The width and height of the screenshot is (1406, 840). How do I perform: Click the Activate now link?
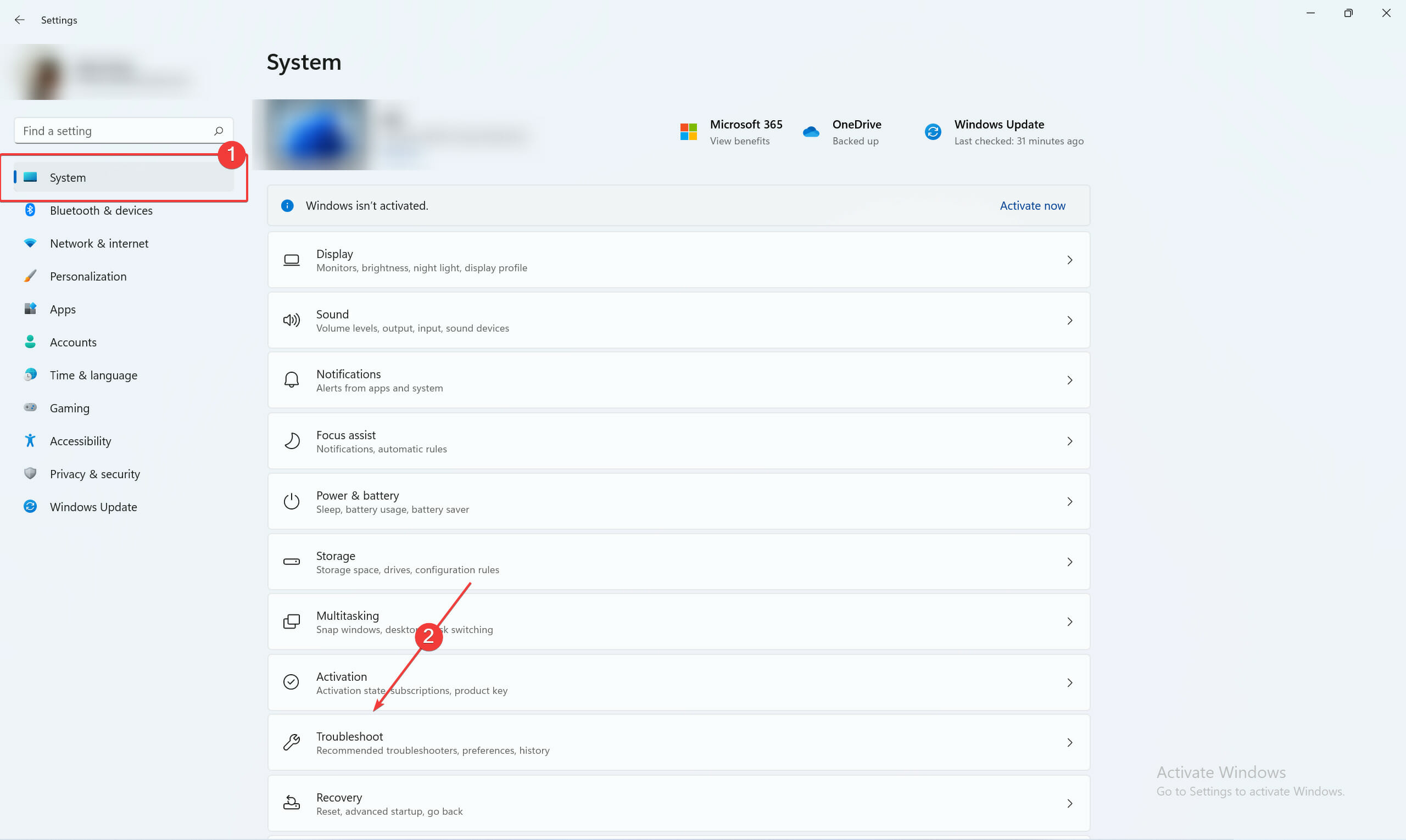coord(1033,205)
